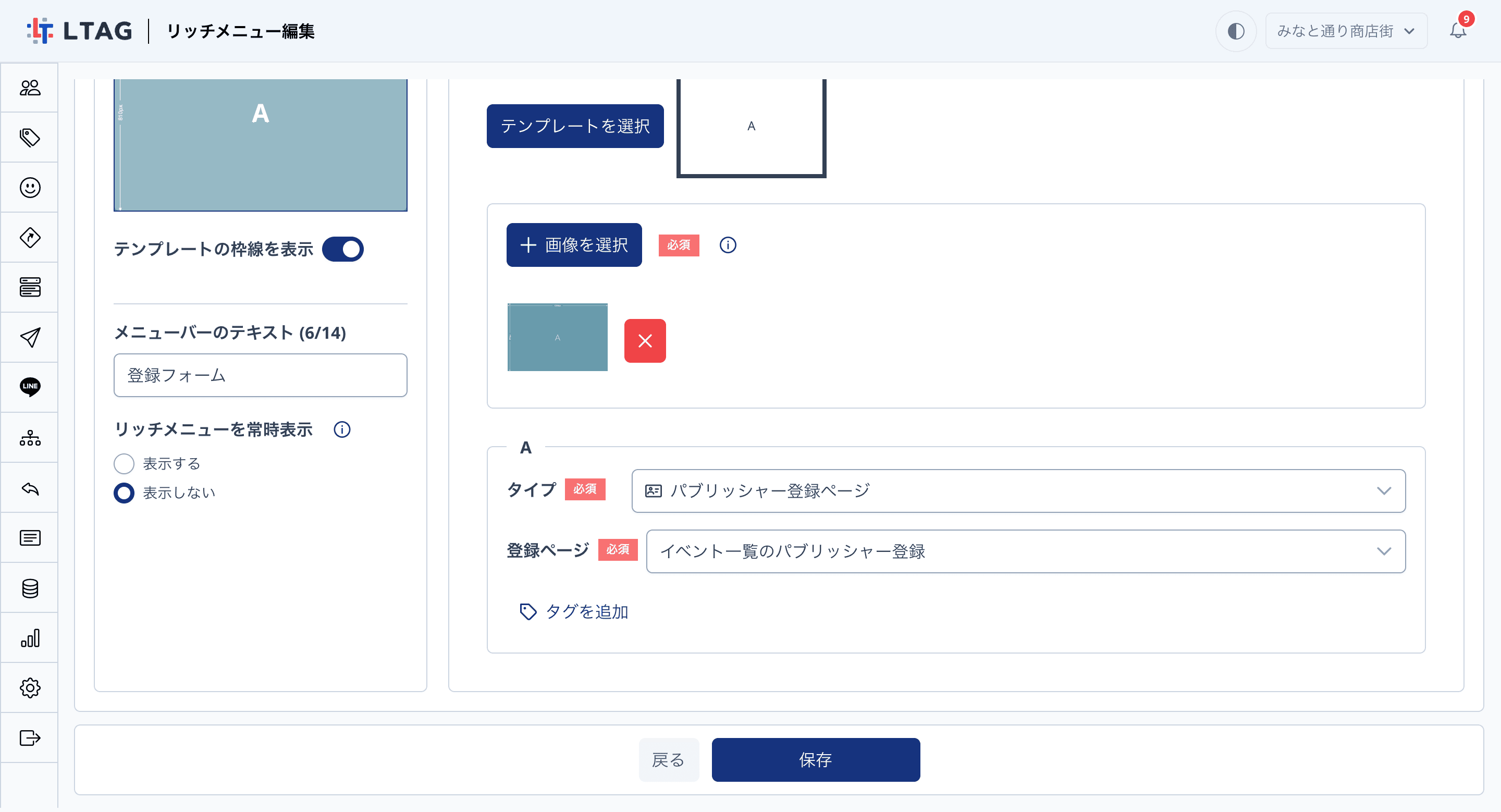The height and width of the screenshot is (812, 1501).
Task: Open the notification bell
Action: [x=1458, y=30]
